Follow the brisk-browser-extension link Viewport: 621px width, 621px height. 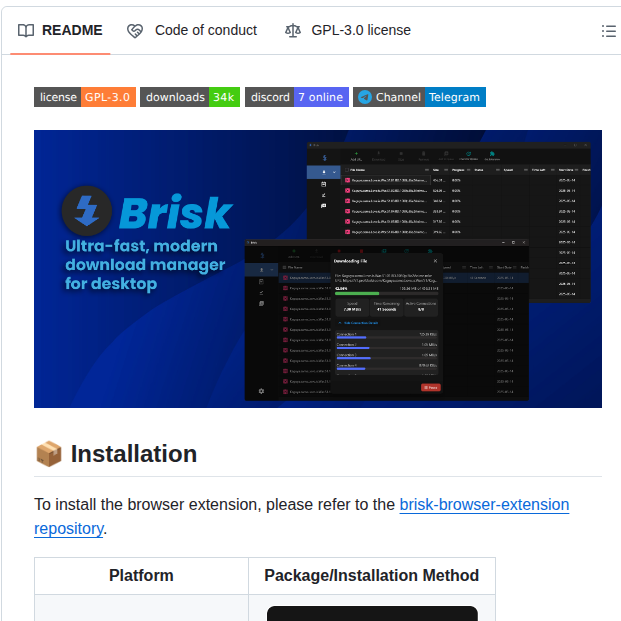[484, 505]
